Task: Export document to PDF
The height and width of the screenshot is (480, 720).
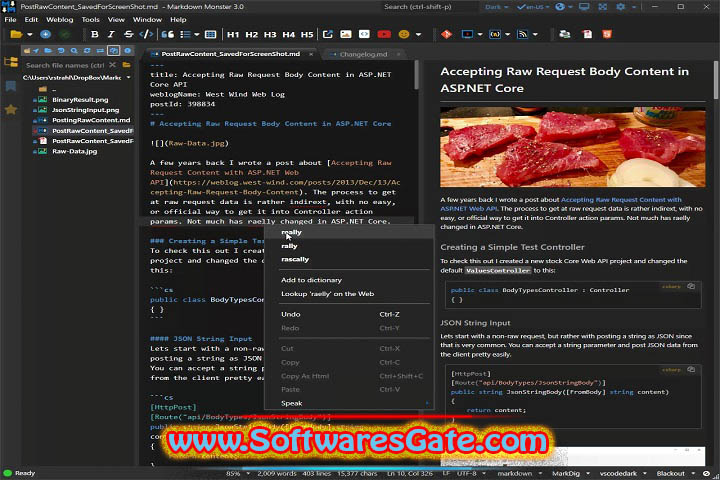Action: pos(587,34)
